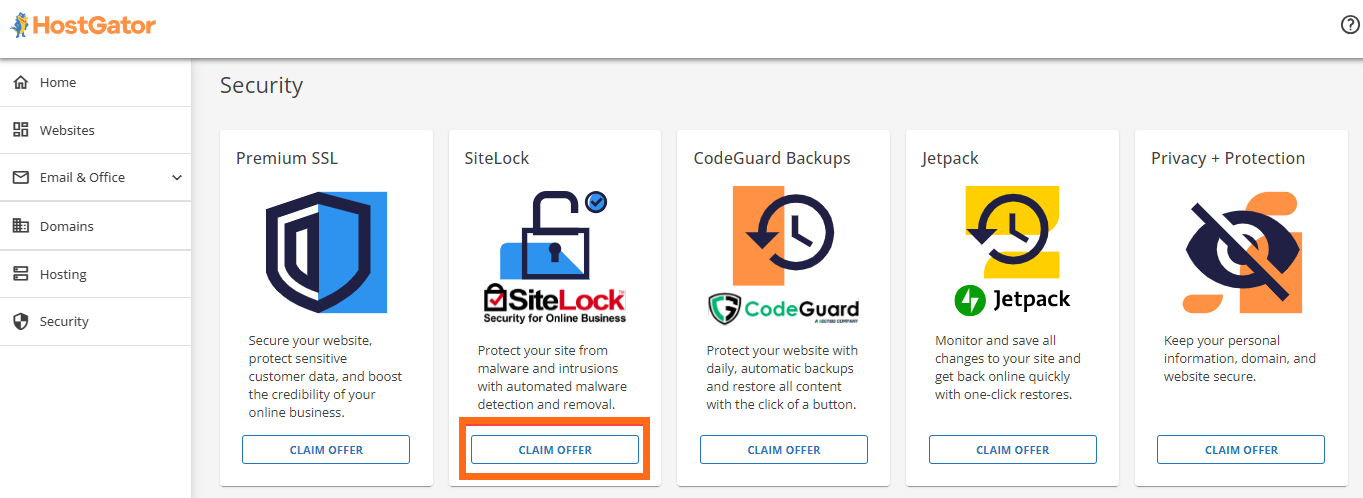Click the Premium SSL shield illustration
1363x498 pixels.
326,252
